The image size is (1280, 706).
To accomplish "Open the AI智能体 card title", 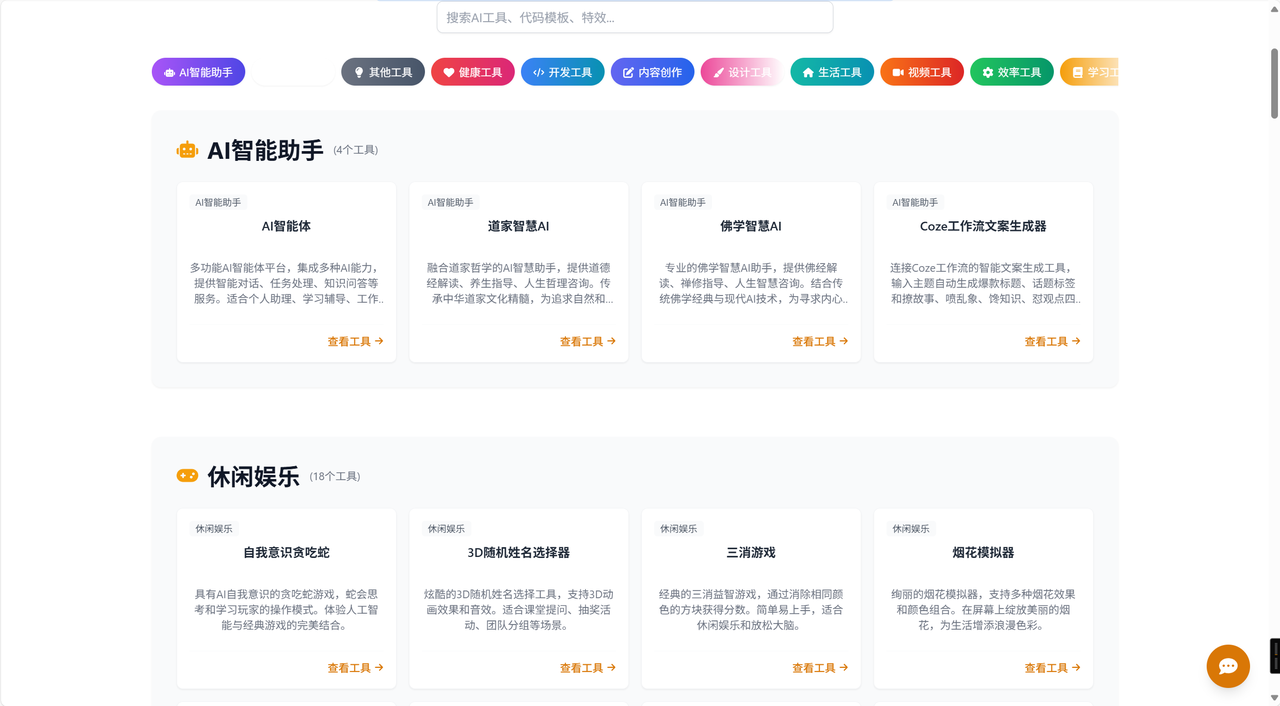I will click(286, 226).
